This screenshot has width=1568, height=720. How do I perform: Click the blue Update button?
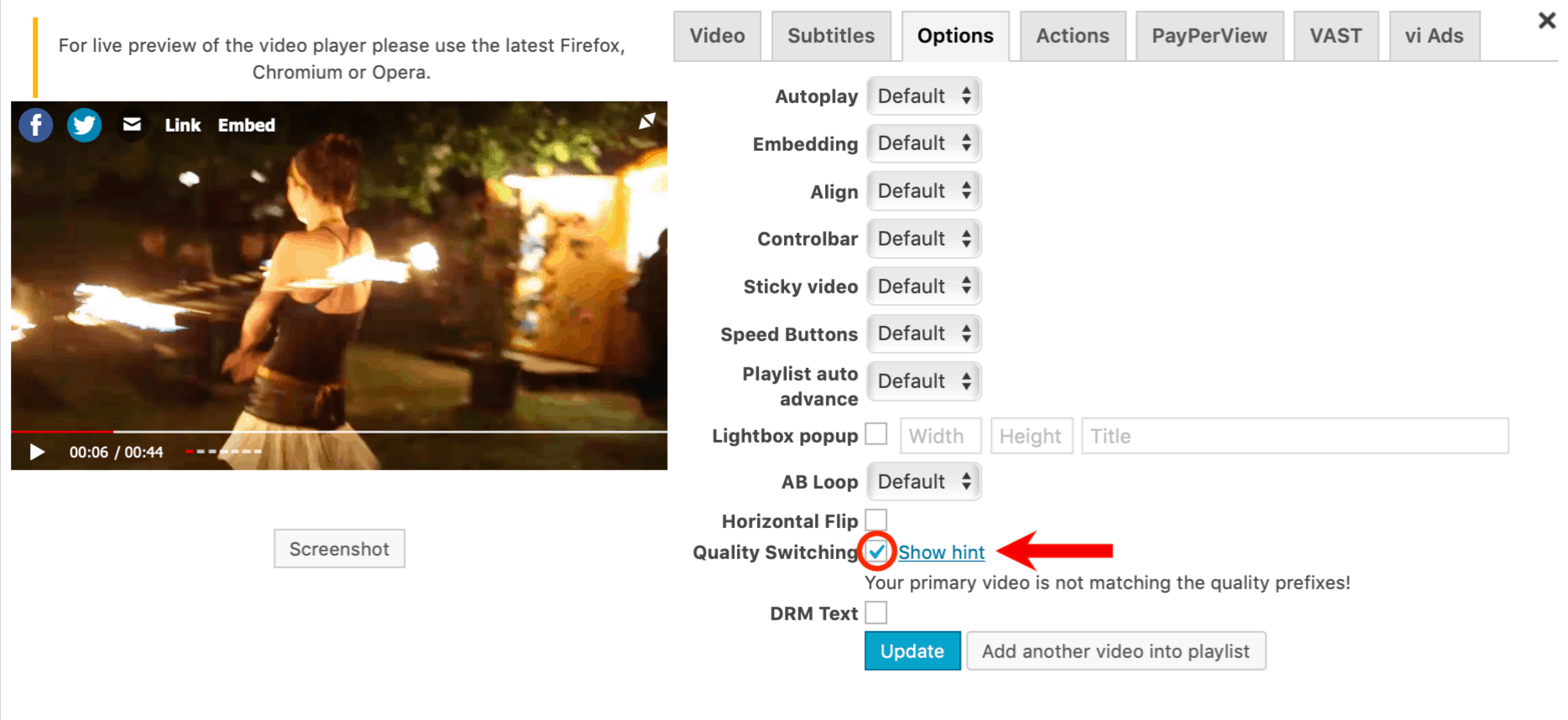coord(912,651)
